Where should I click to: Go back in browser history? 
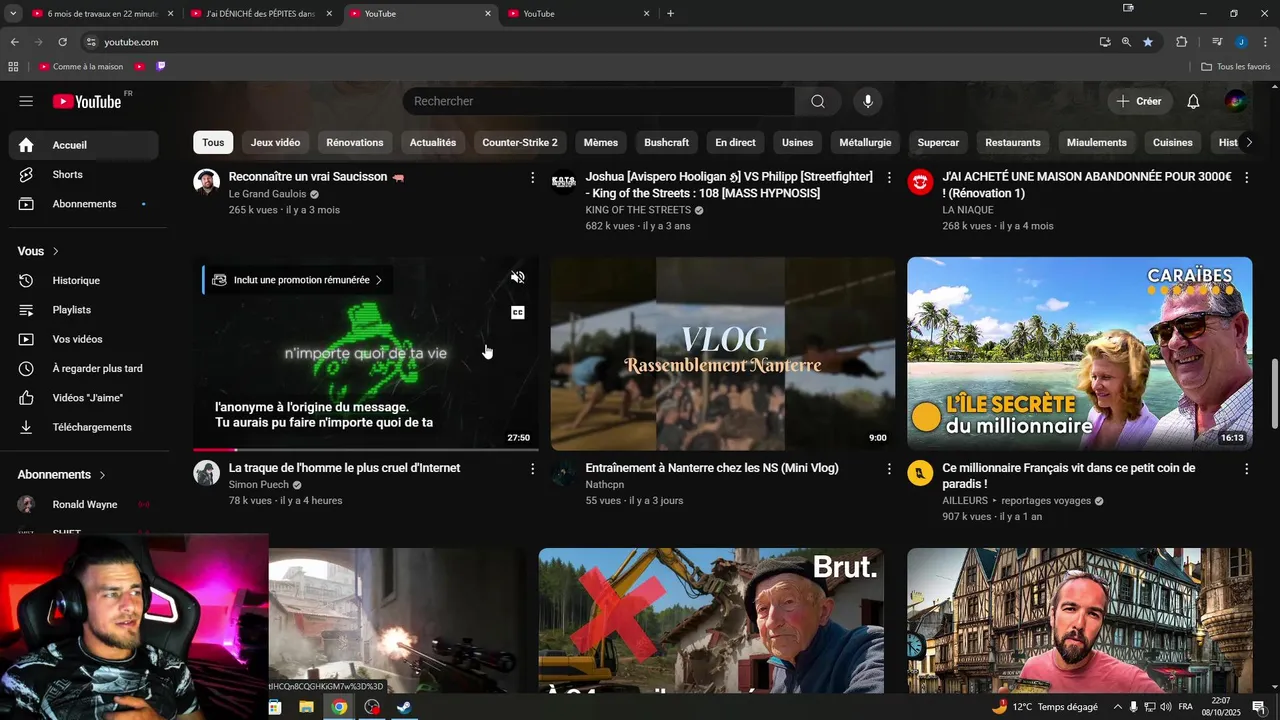(x=14, y=42)
